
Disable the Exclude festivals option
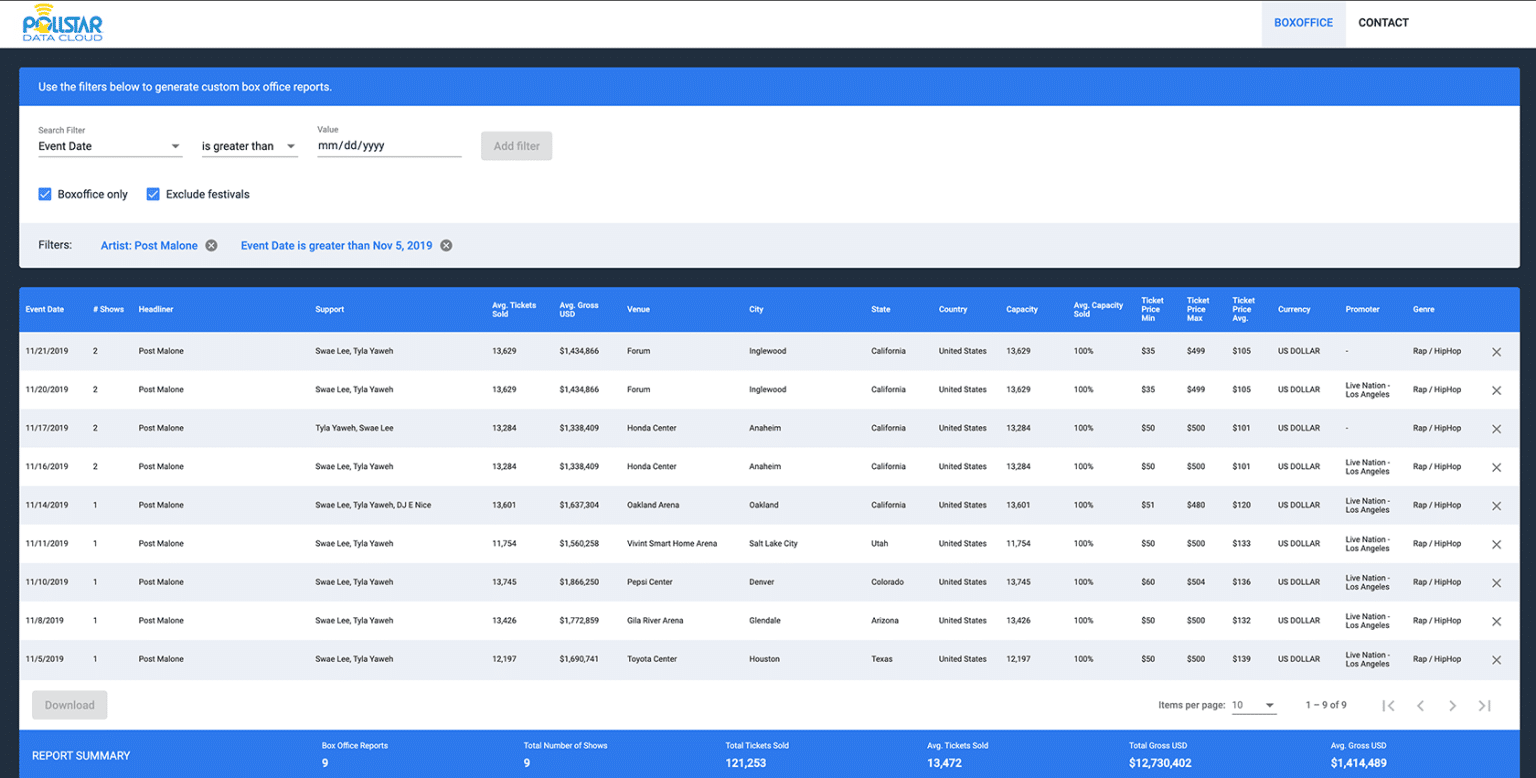152,194
